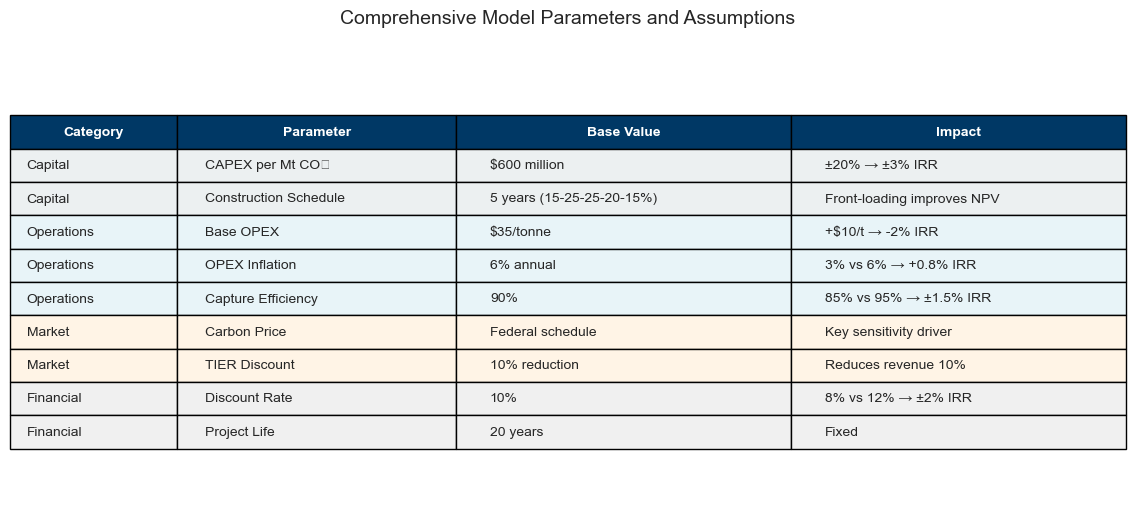Click the Parameter column header

point(316,132)
